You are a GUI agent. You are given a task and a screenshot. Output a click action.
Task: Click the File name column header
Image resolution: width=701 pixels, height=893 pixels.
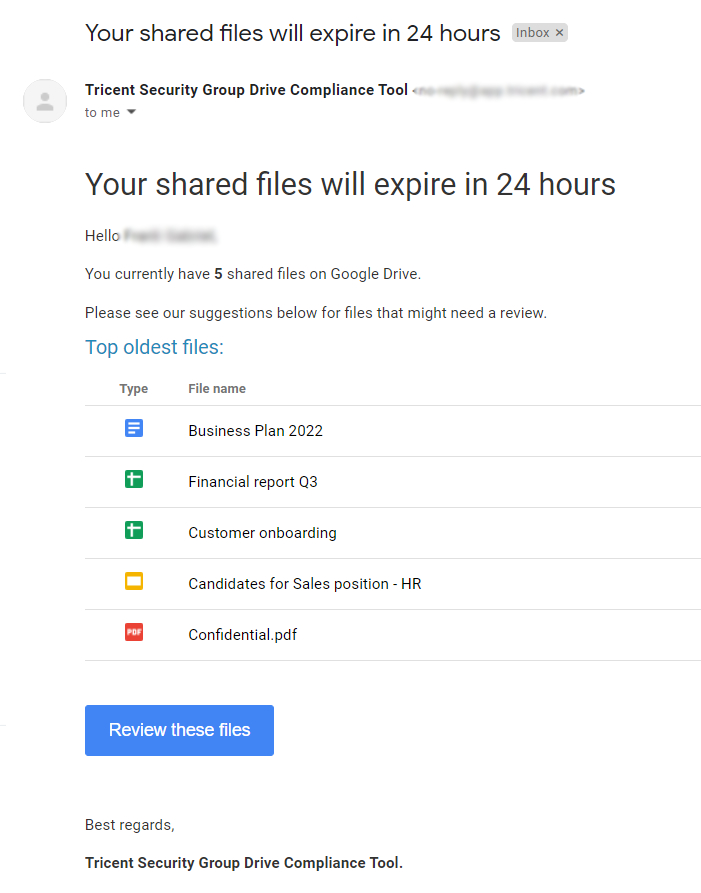click(217, 389)
